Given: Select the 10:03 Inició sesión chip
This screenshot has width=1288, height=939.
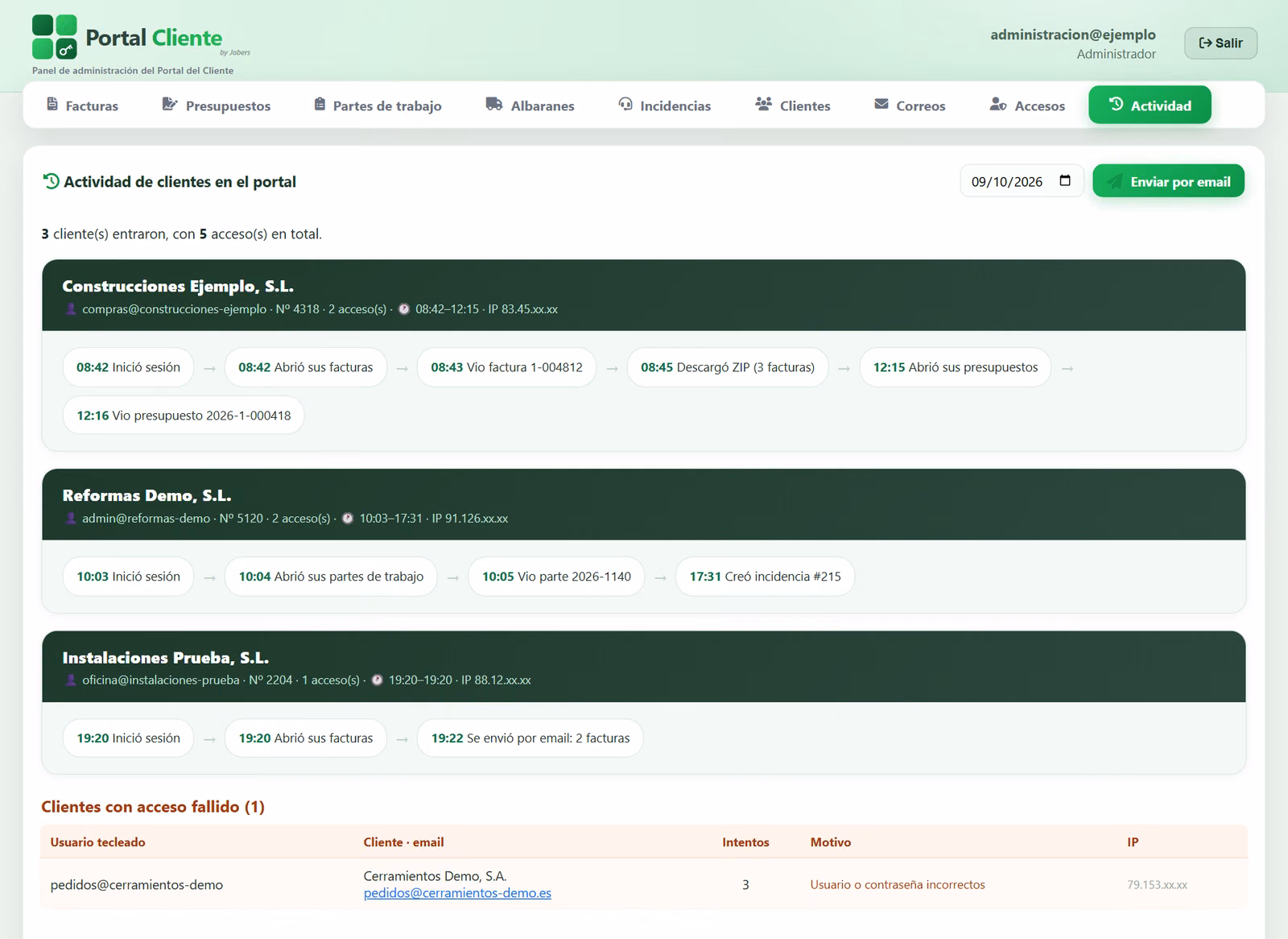Looking at the screenshot, I should (128, 577).
